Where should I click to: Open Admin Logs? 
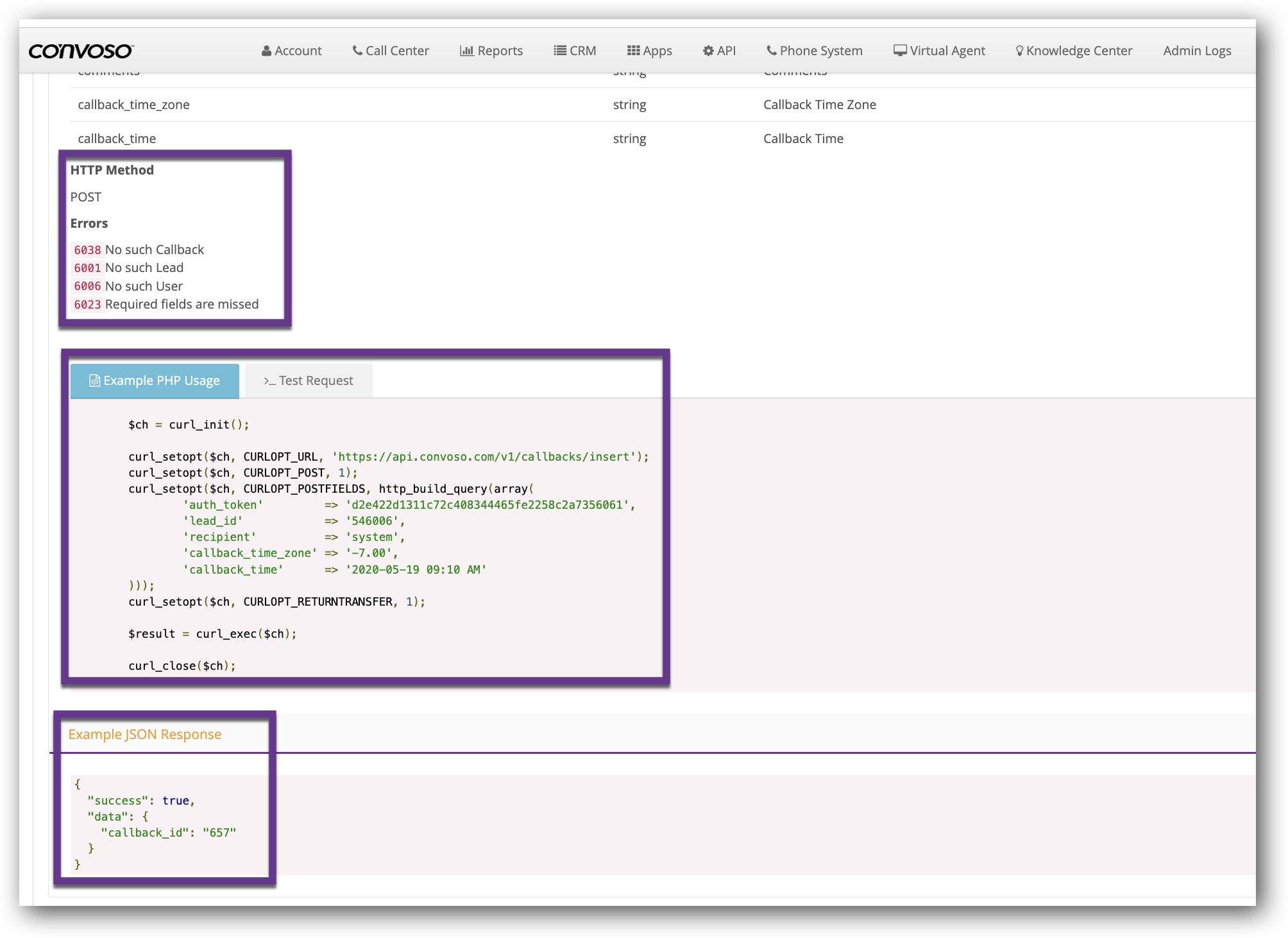1197,51
